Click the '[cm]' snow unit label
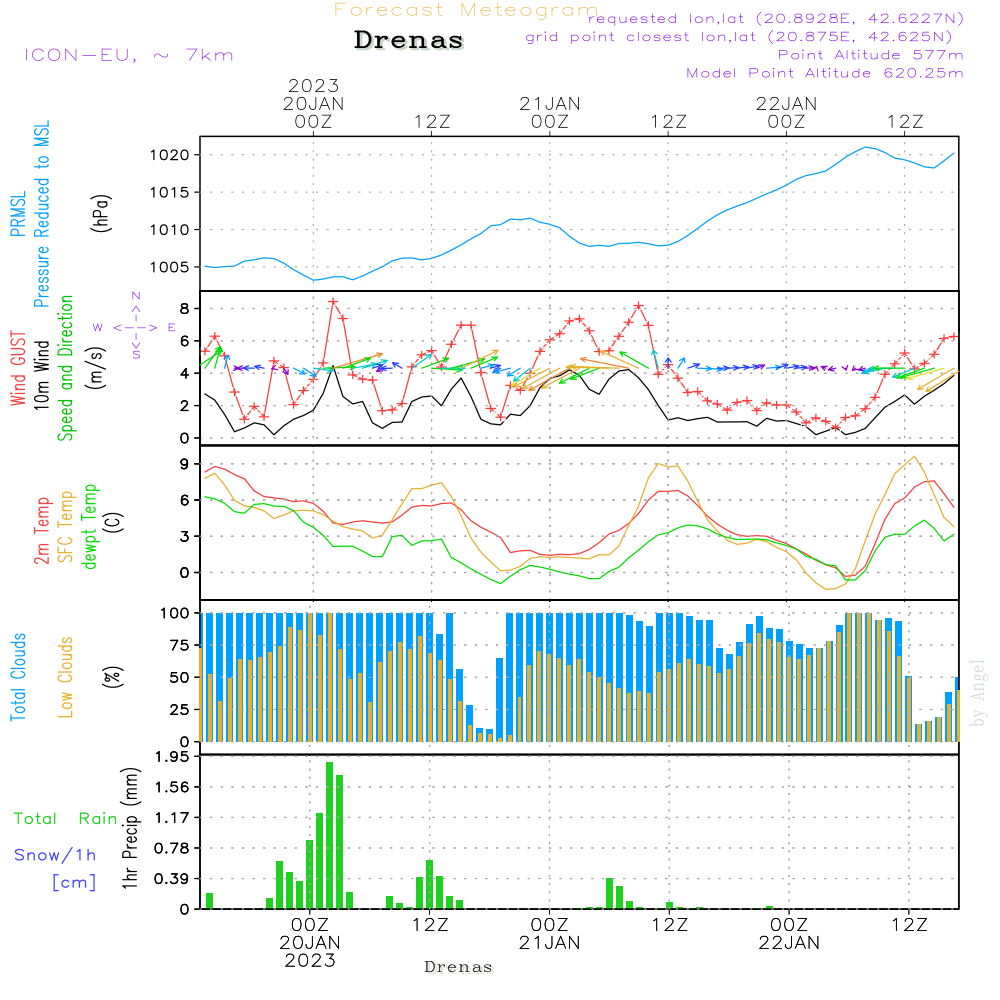The image size is (1000, 1000). pos(74,883)
